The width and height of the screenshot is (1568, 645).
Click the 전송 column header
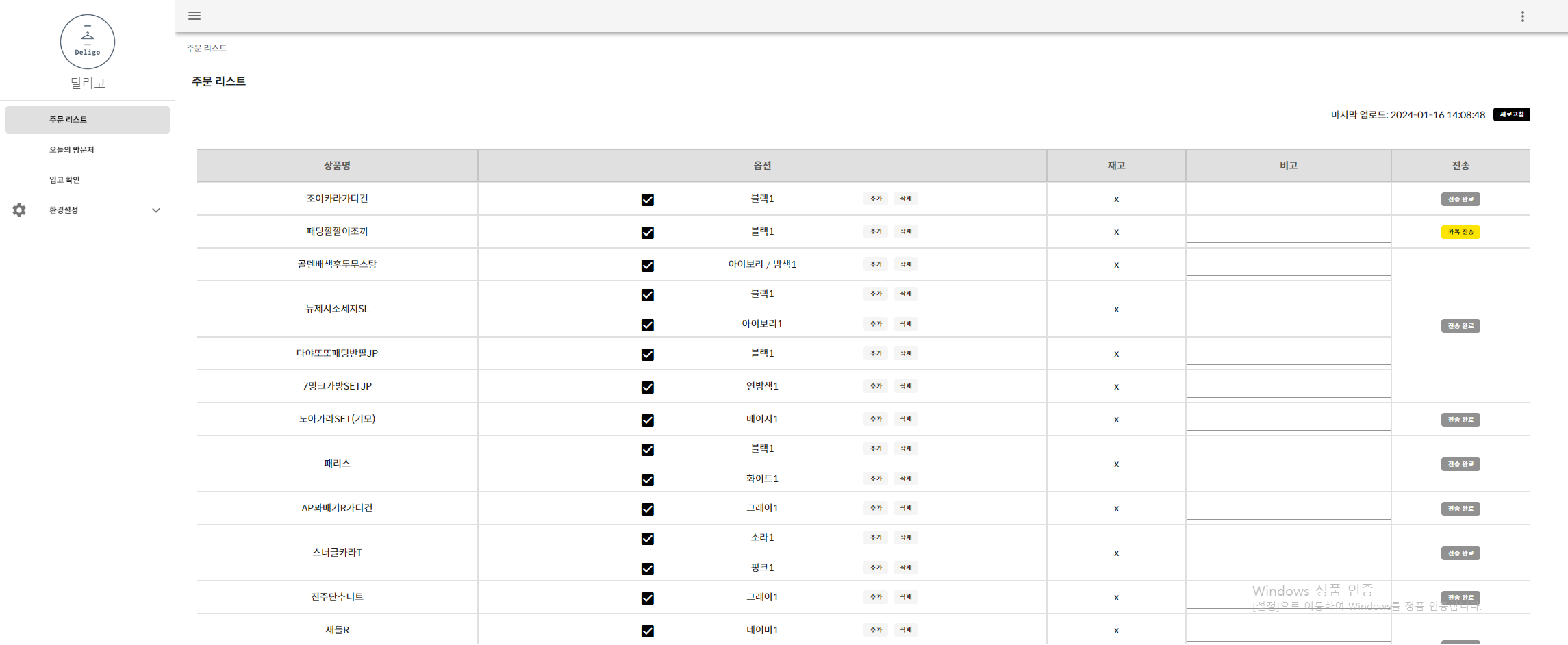(x=1460, y=166)
